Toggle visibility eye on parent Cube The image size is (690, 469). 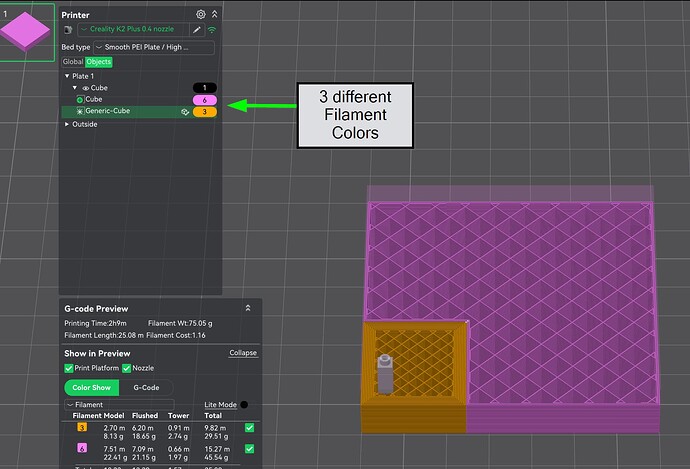pyautogui.click(x=85, y=88)
